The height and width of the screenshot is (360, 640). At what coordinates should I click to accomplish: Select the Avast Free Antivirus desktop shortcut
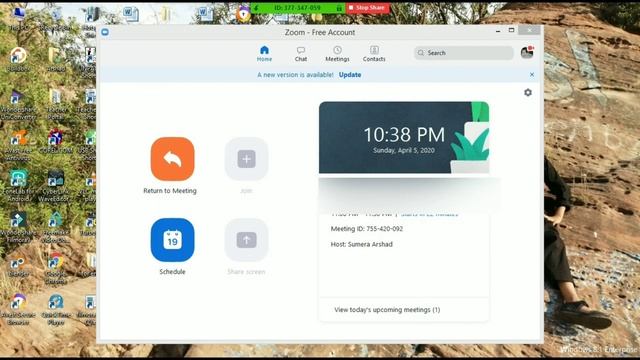tap(18, 145)
